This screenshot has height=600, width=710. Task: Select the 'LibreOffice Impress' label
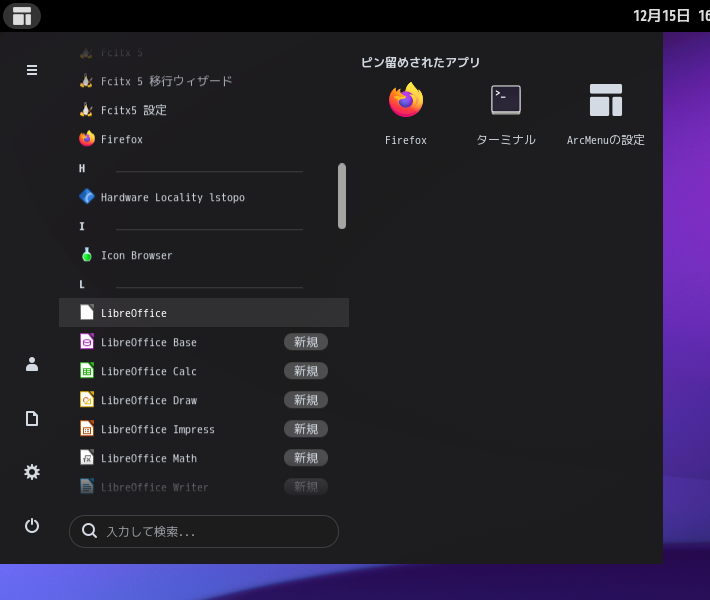158,429
